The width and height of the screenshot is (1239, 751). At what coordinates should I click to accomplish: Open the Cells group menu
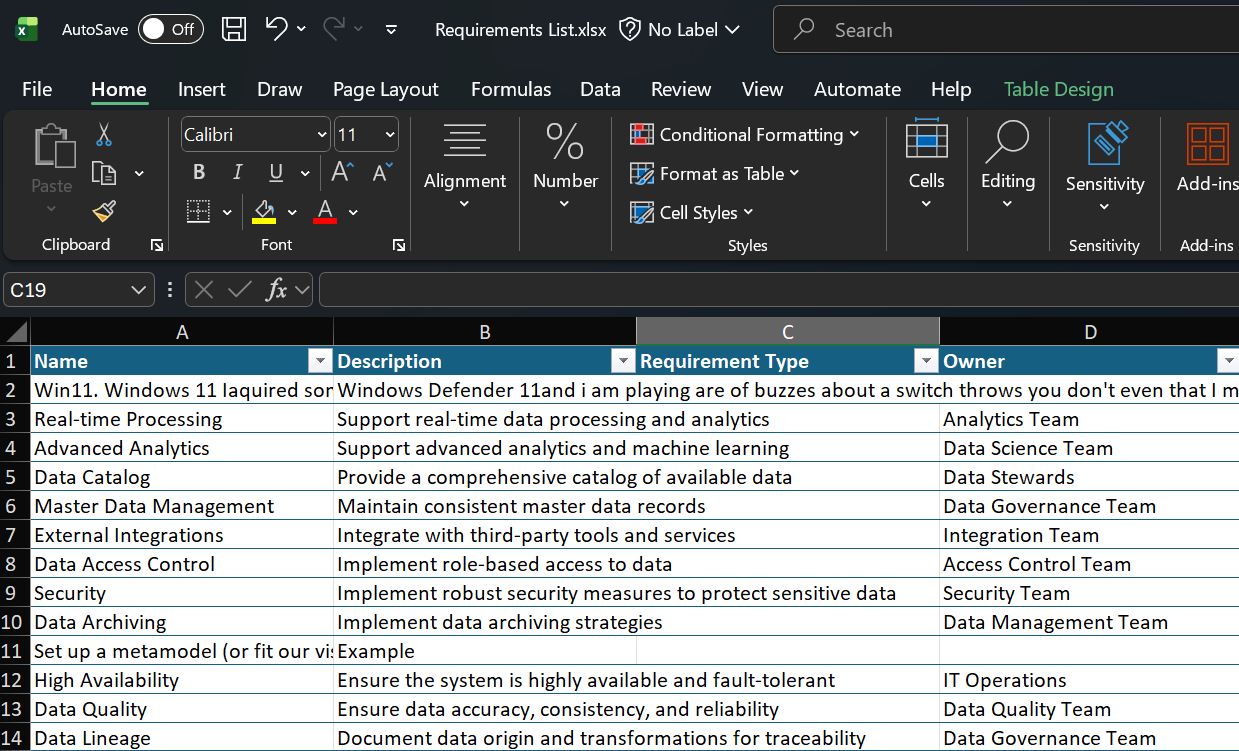click(926, 165)
